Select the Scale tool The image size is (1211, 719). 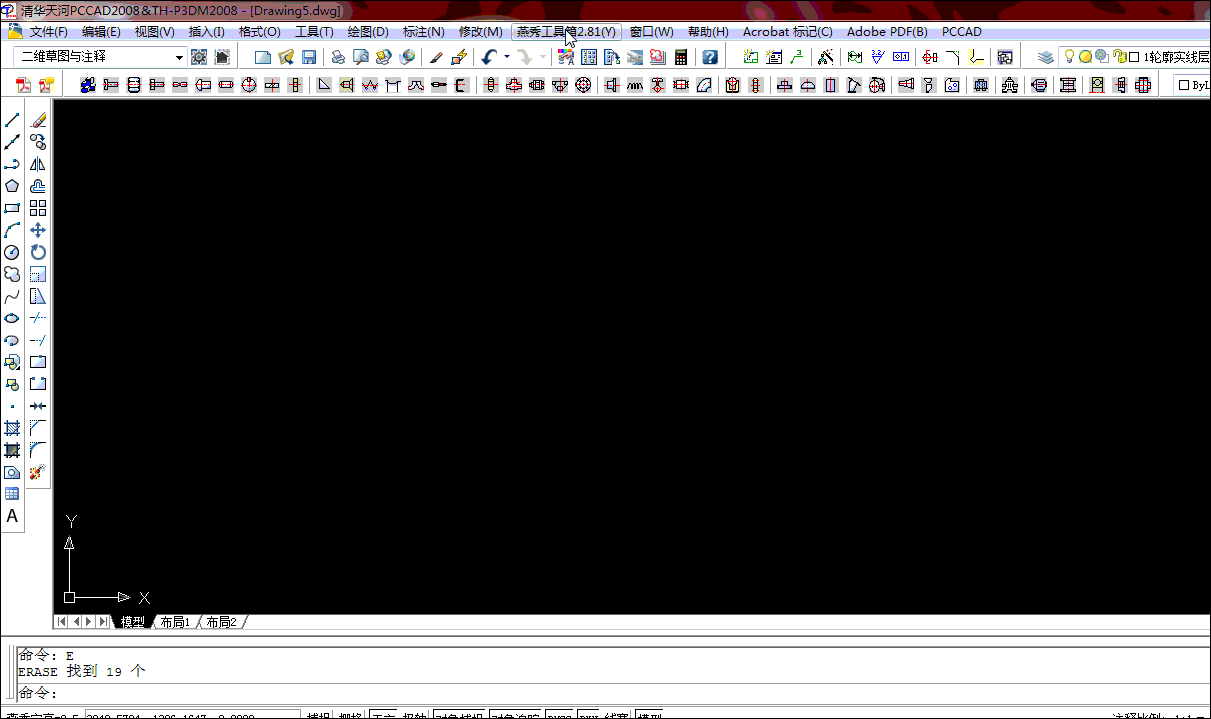point(38,274)
